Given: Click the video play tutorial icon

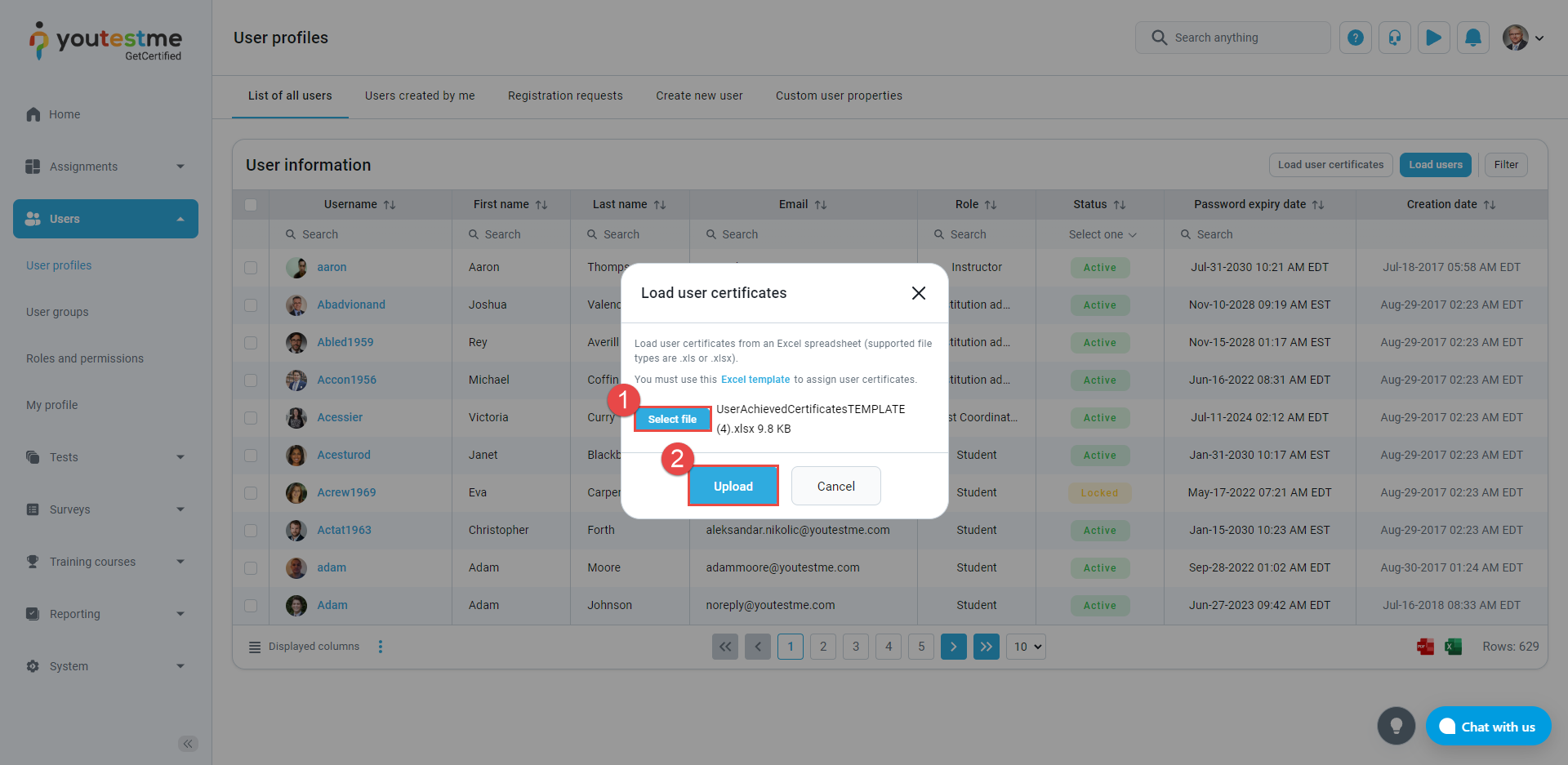Looking at the screenshot, I should tap(1433, 38).
